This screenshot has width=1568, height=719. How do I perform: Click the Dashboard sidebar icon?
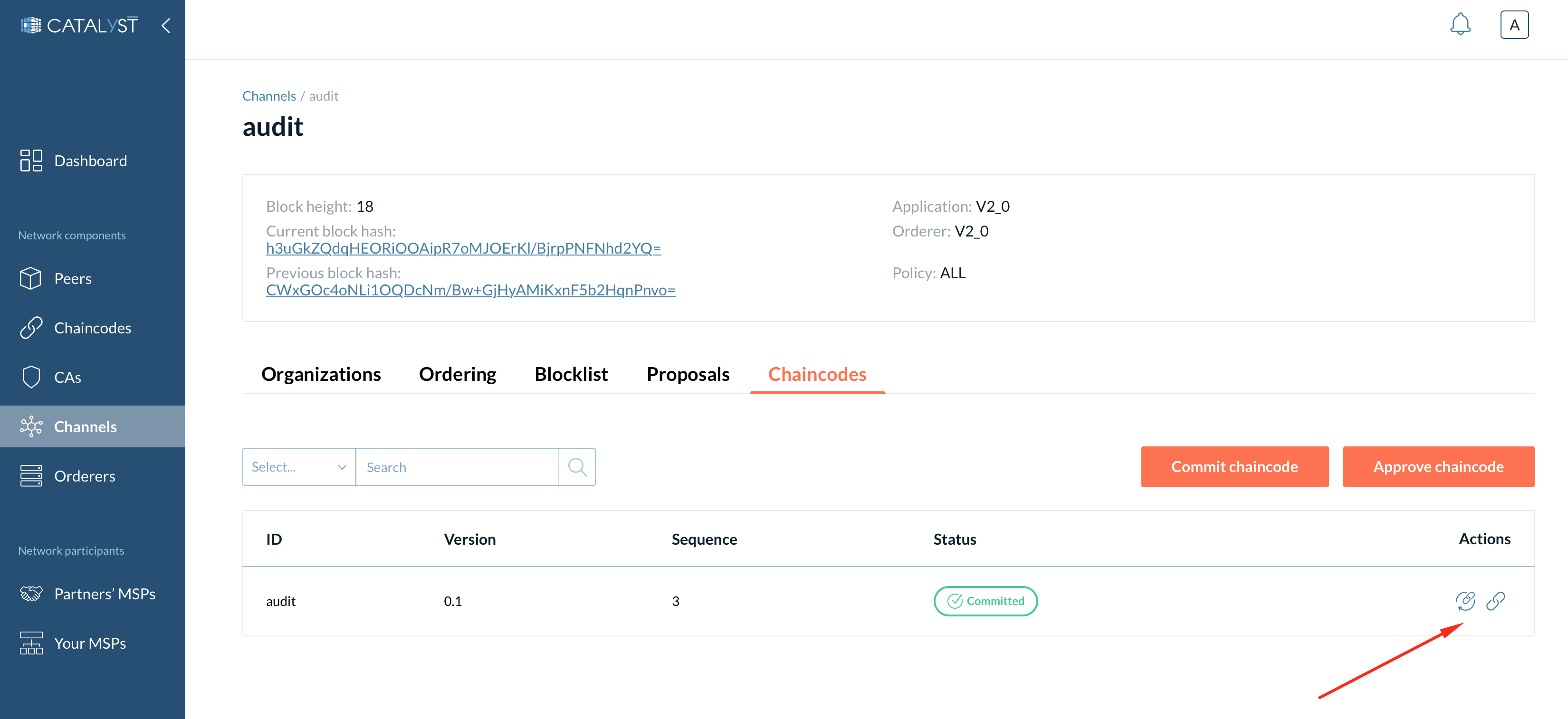point(30,159)
